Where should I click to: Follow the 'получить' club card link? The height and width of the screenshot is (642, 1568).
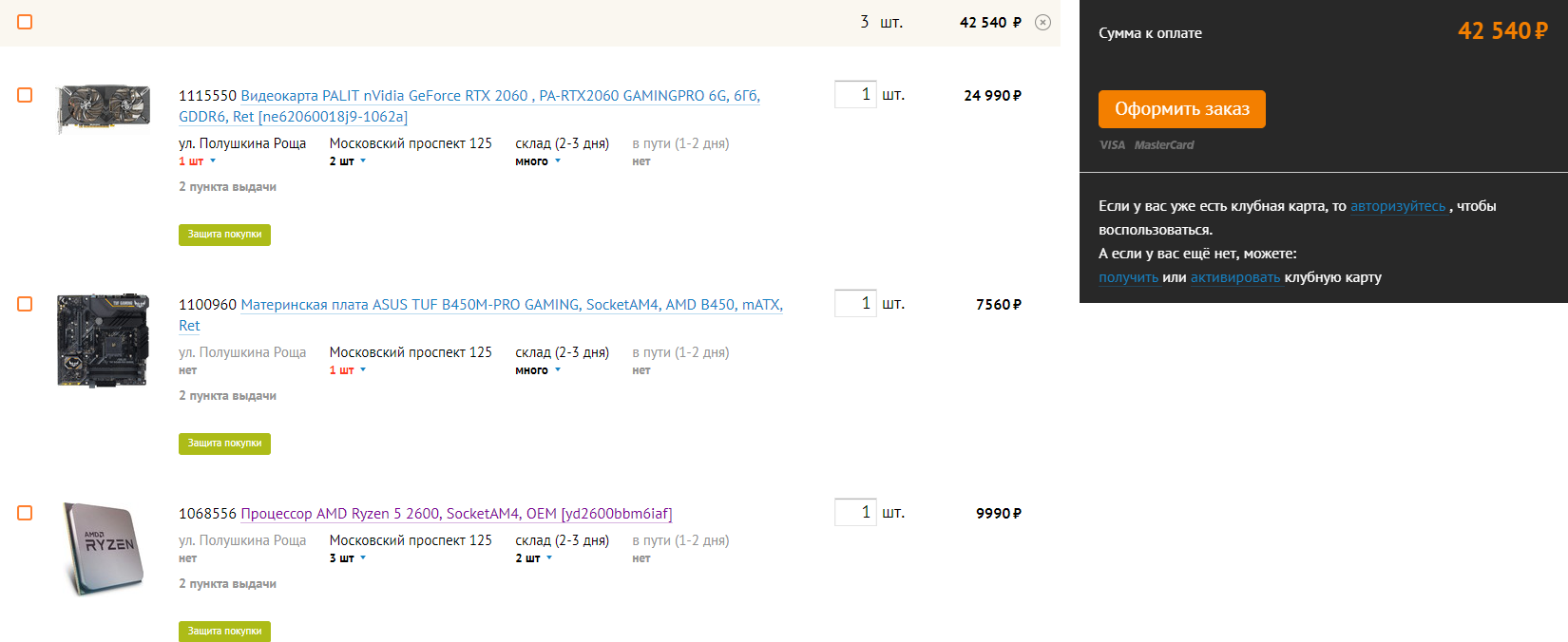point(1128,277)
